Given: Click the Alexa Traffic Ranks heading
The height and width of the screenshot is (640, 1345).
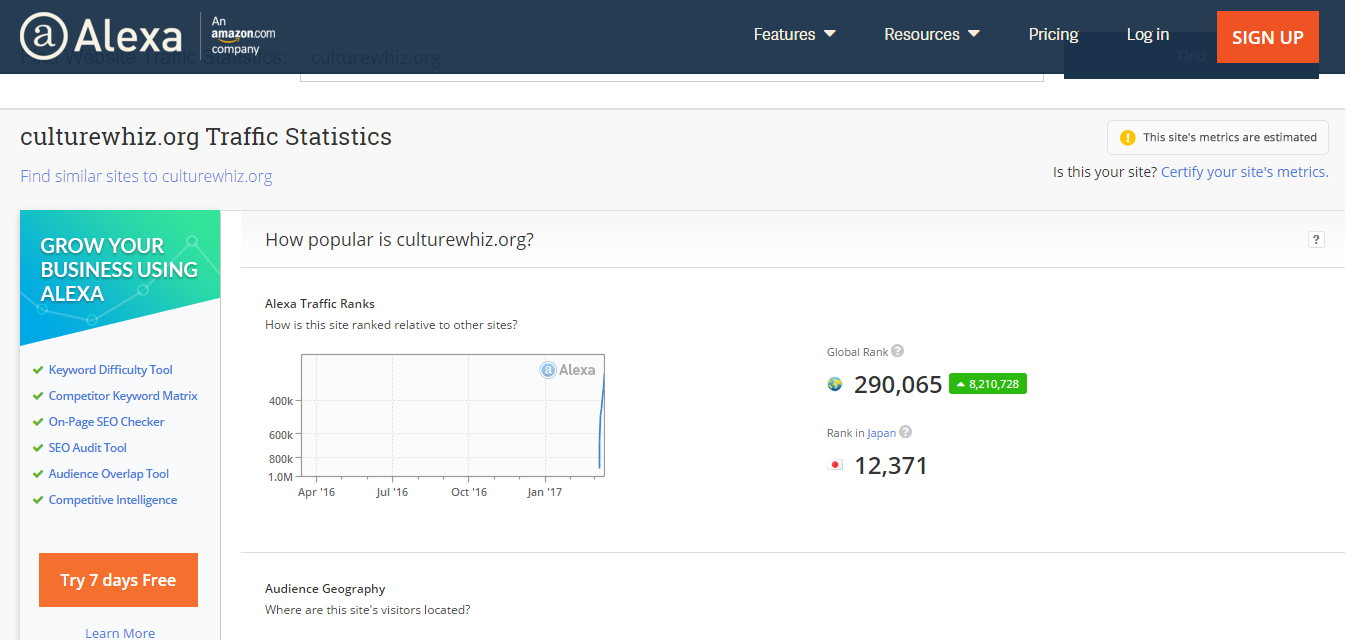Looking at the screenshot, I should tap(320, 304).
